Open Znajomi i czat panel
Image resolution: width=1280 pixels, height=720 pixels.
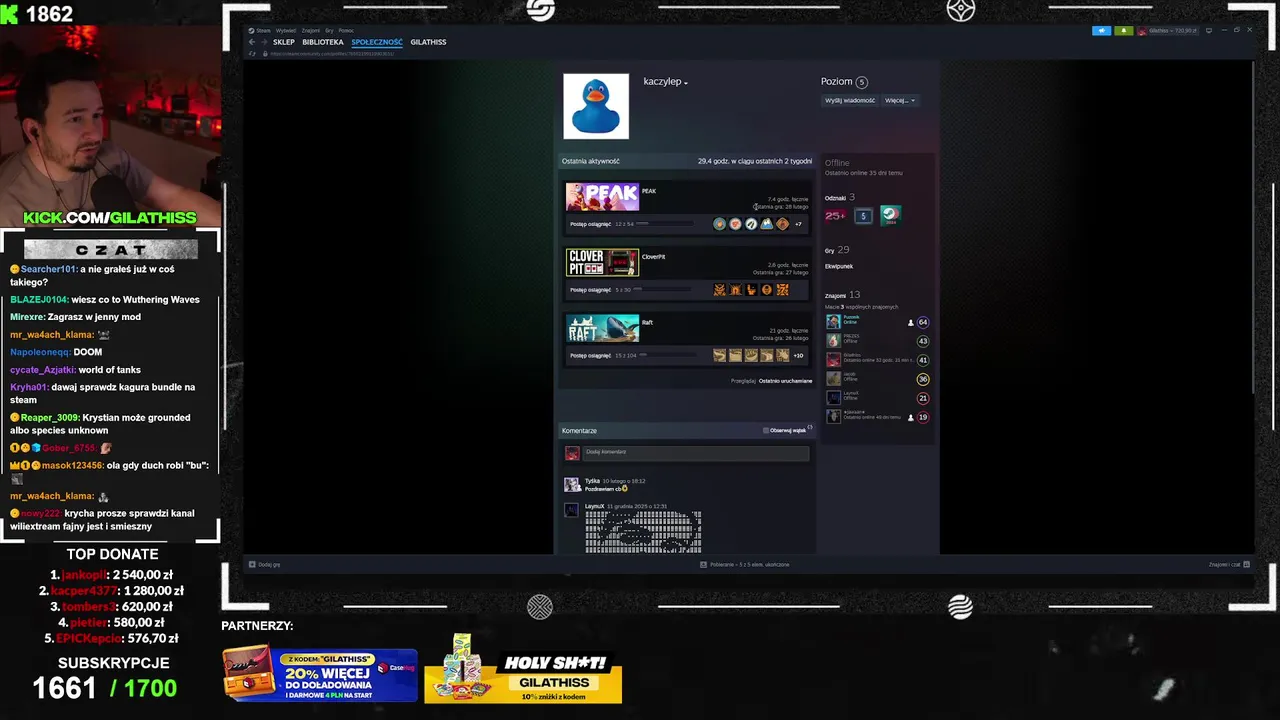click(x=1230, y=565)
